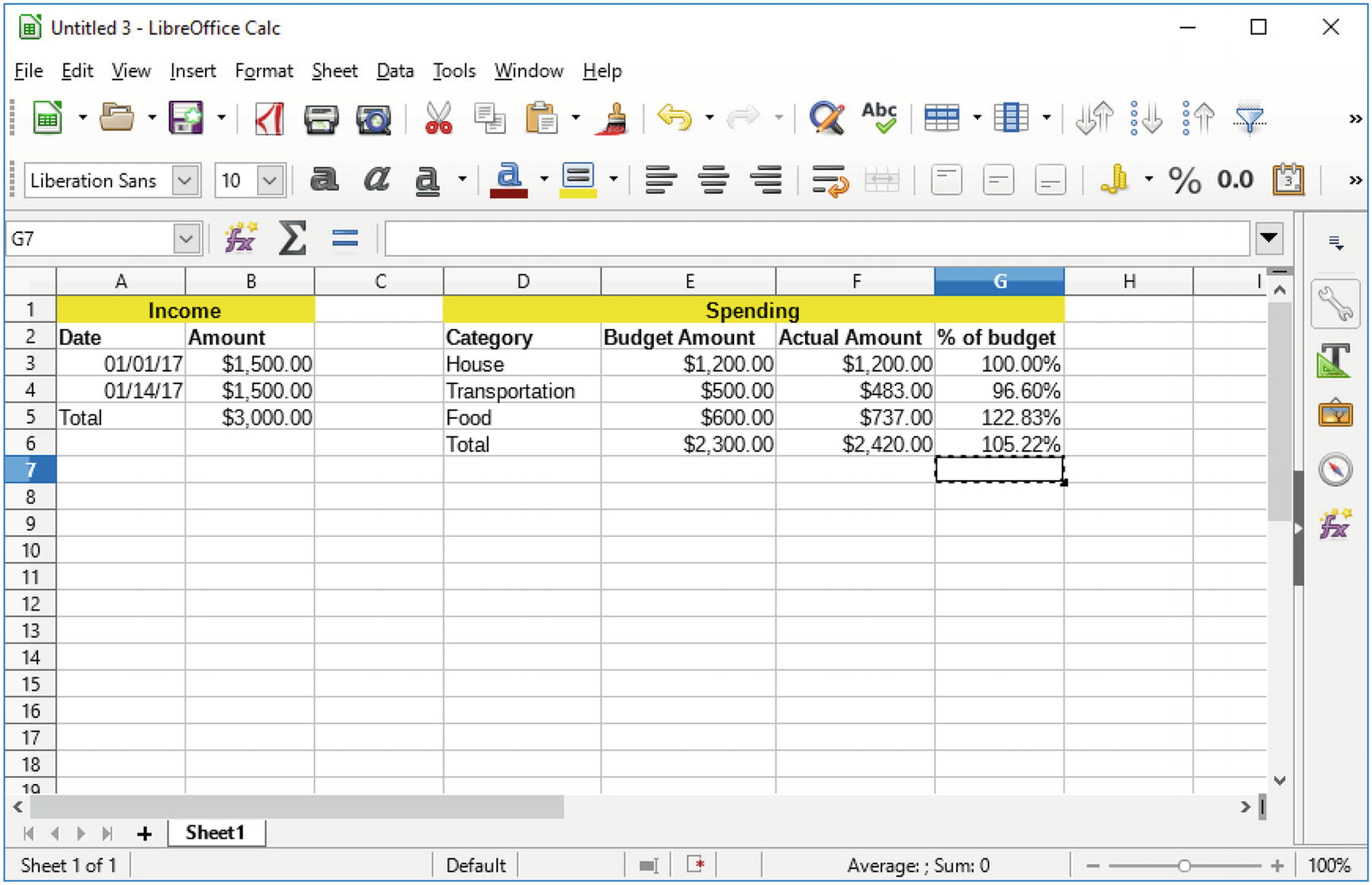The height and width of the screenshot is (885, 1372).
Task: Click the Paste clipboard icon
Action: click(542, 118)
